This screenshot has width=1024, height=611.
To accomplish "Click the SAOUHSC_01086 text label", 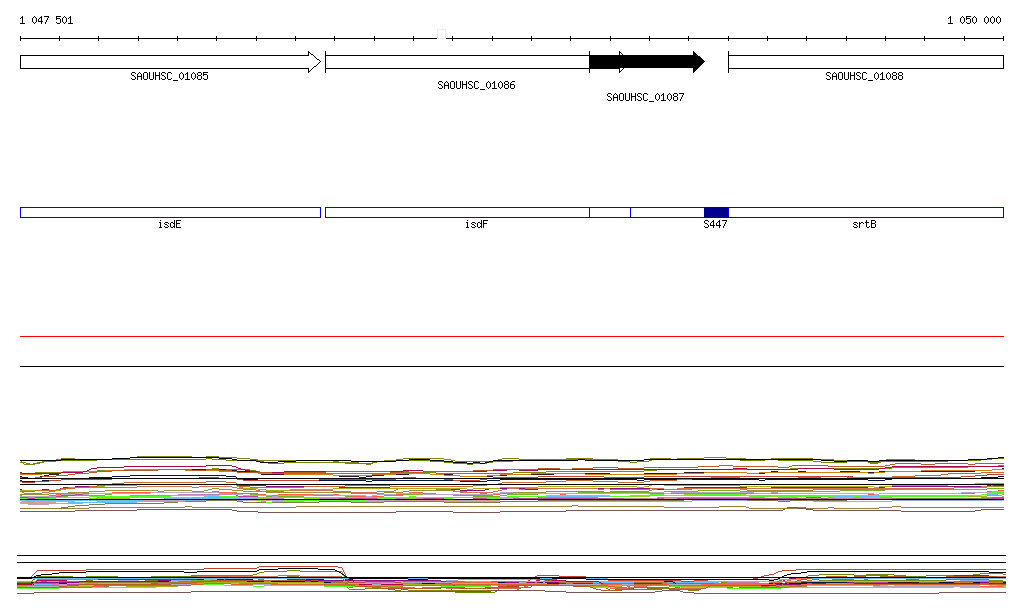I will point(476,86).
